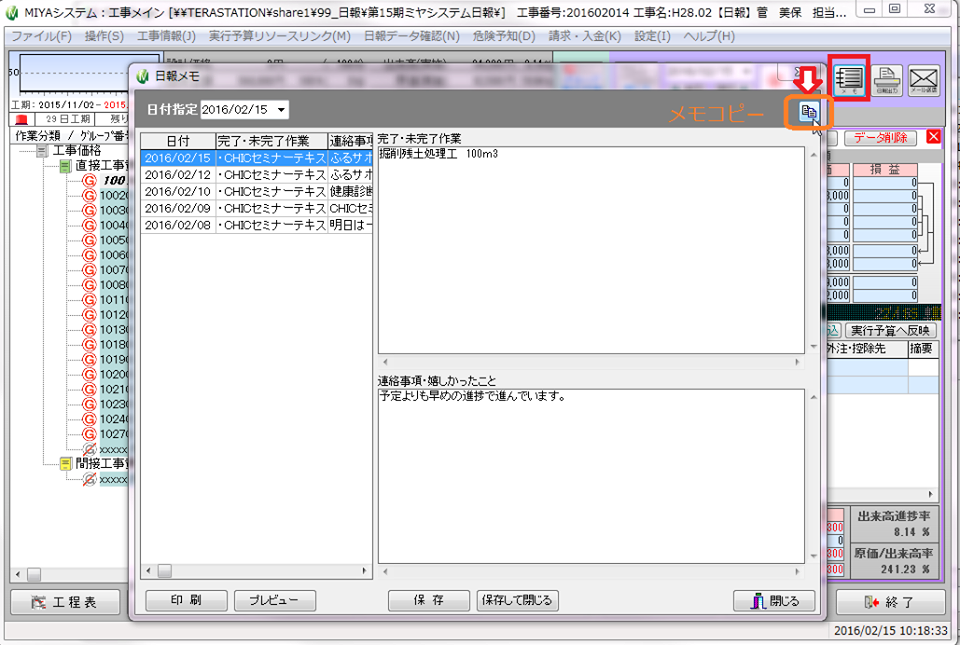This screenshot has height=645, width=960.
Task: Click the red siren icon under 工期
Action: (21, 119)
